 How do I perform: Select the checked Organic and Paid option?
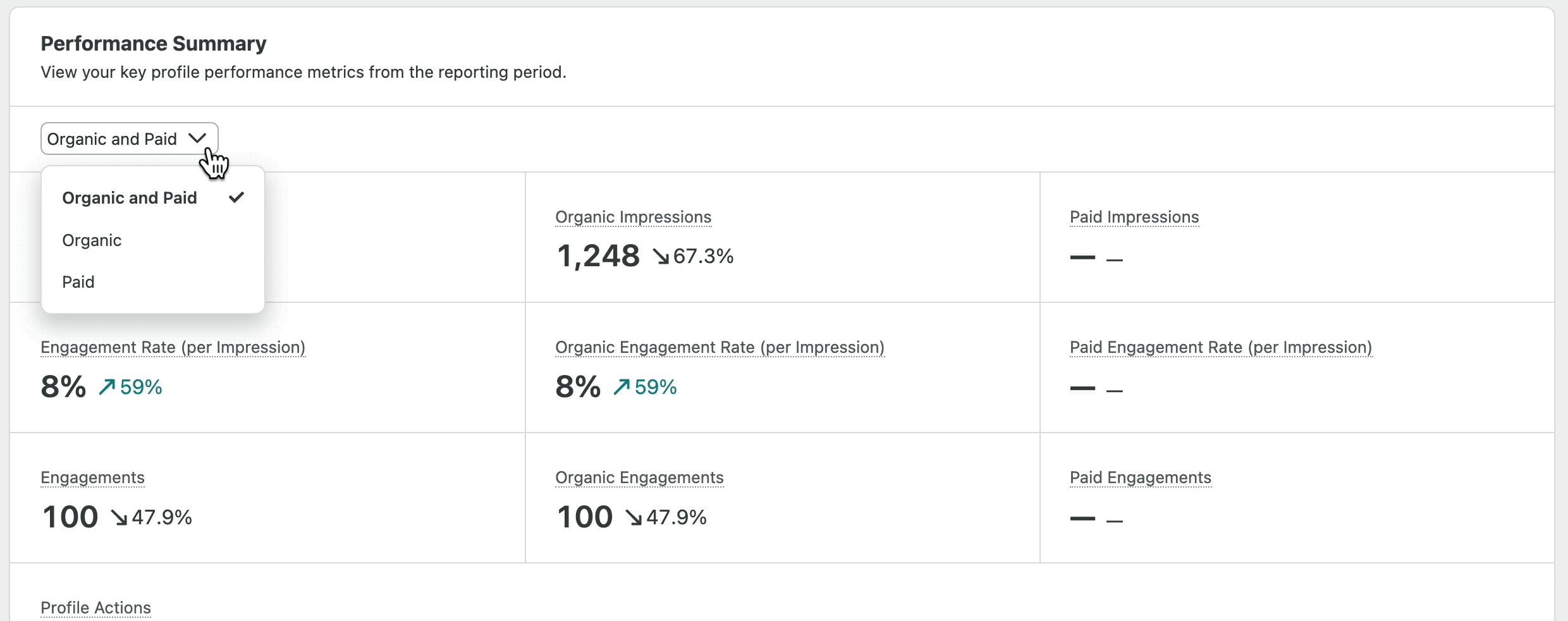coord(129,197)
